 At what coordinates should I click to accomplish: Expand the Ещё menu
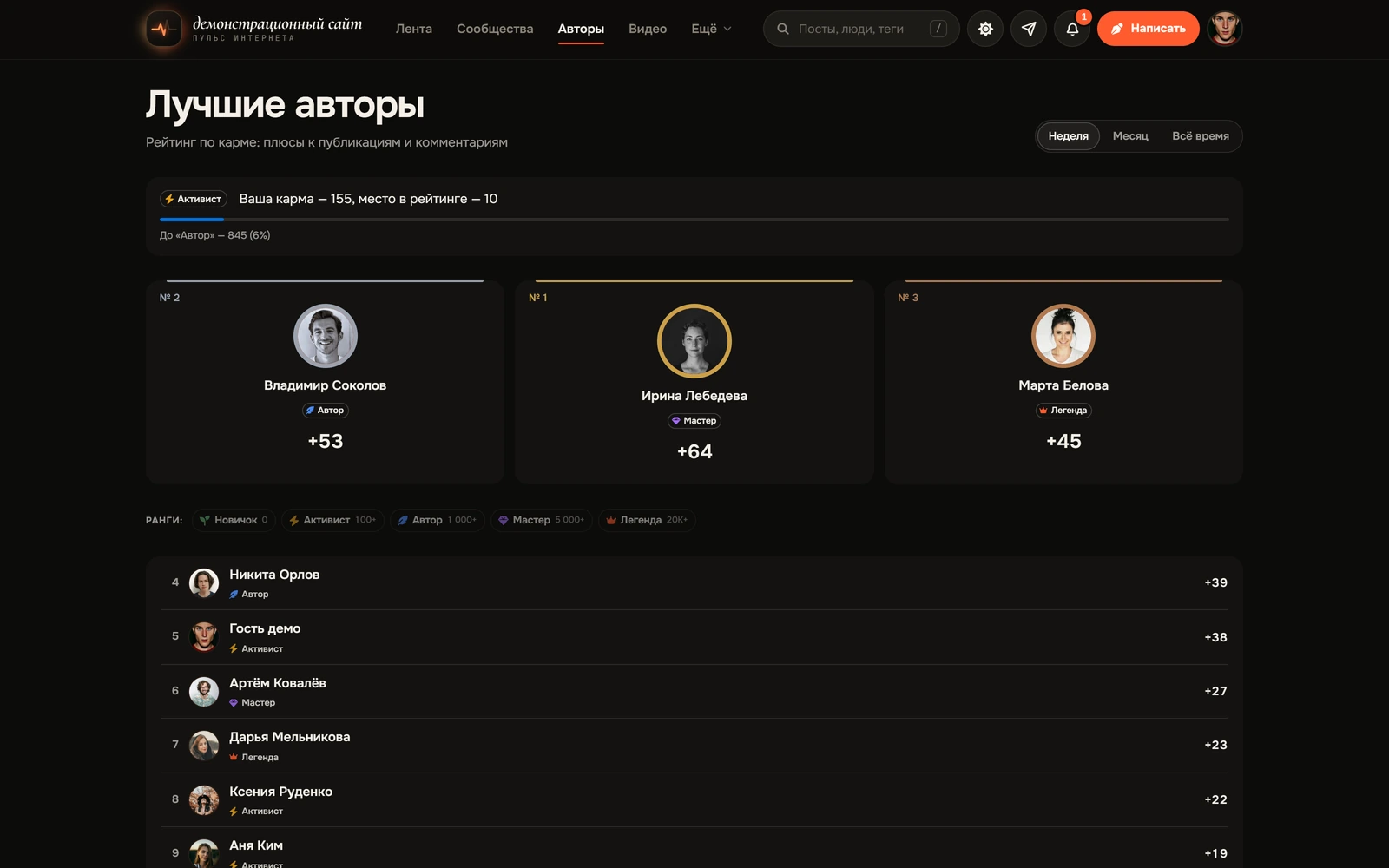[711, 29]
